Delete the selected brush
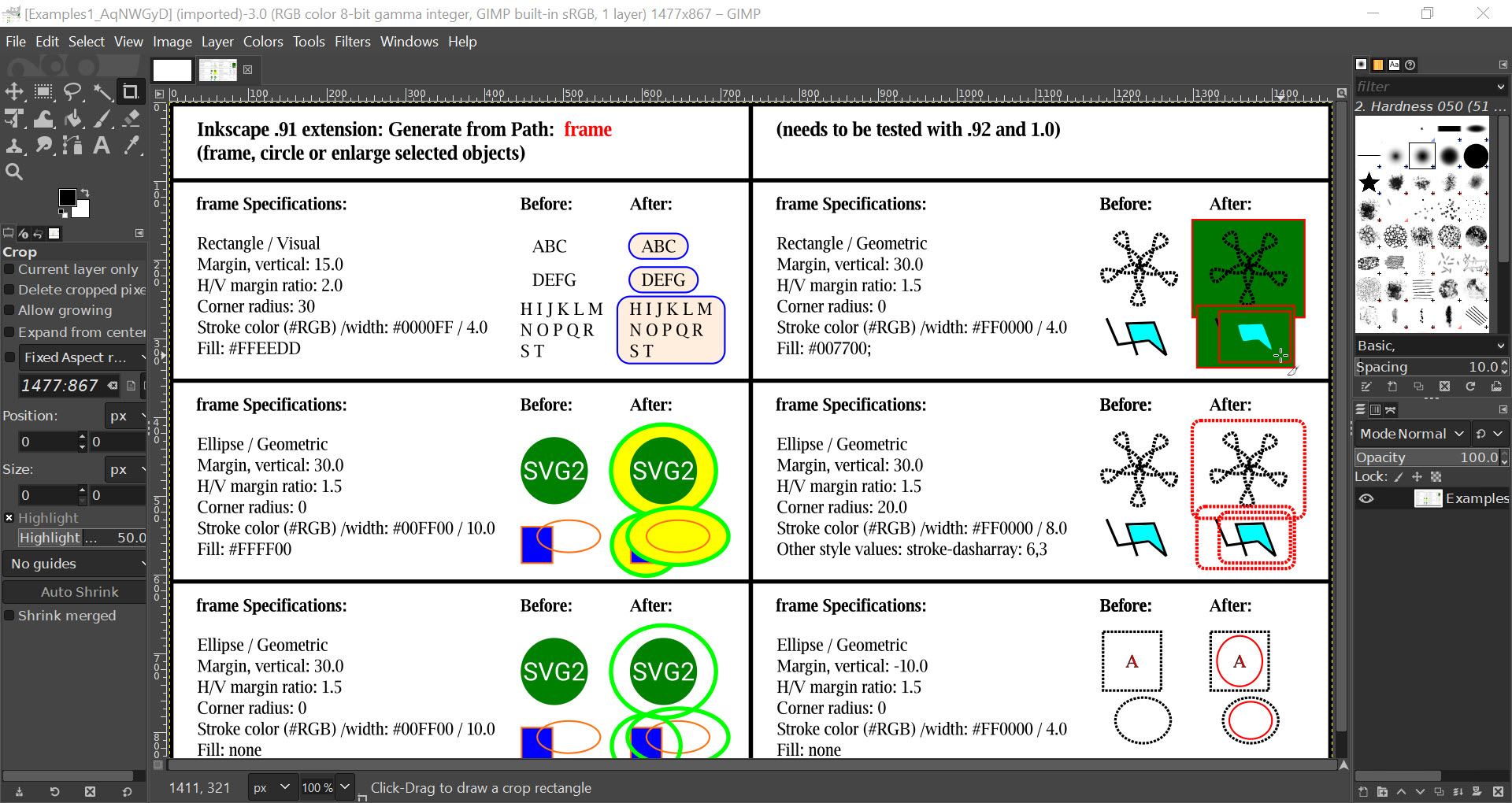The image size is (1512, 803). (1444, 387)
